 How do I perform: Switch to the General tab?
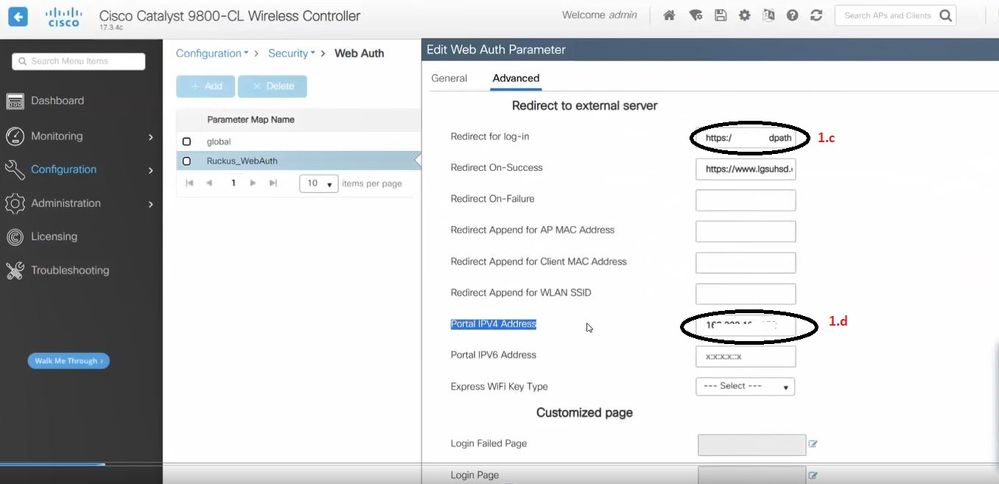(449, 78)
